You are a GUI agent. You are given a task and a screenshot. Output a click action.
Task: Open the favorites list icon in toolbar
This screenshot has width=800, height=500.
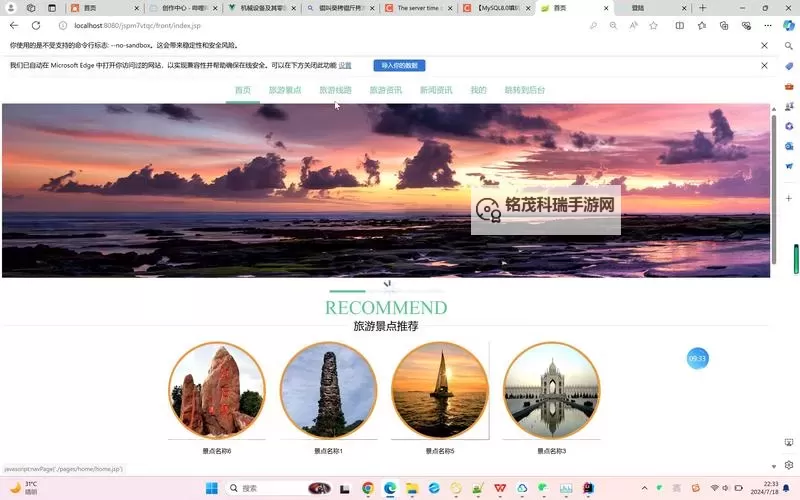click(702, 26)
